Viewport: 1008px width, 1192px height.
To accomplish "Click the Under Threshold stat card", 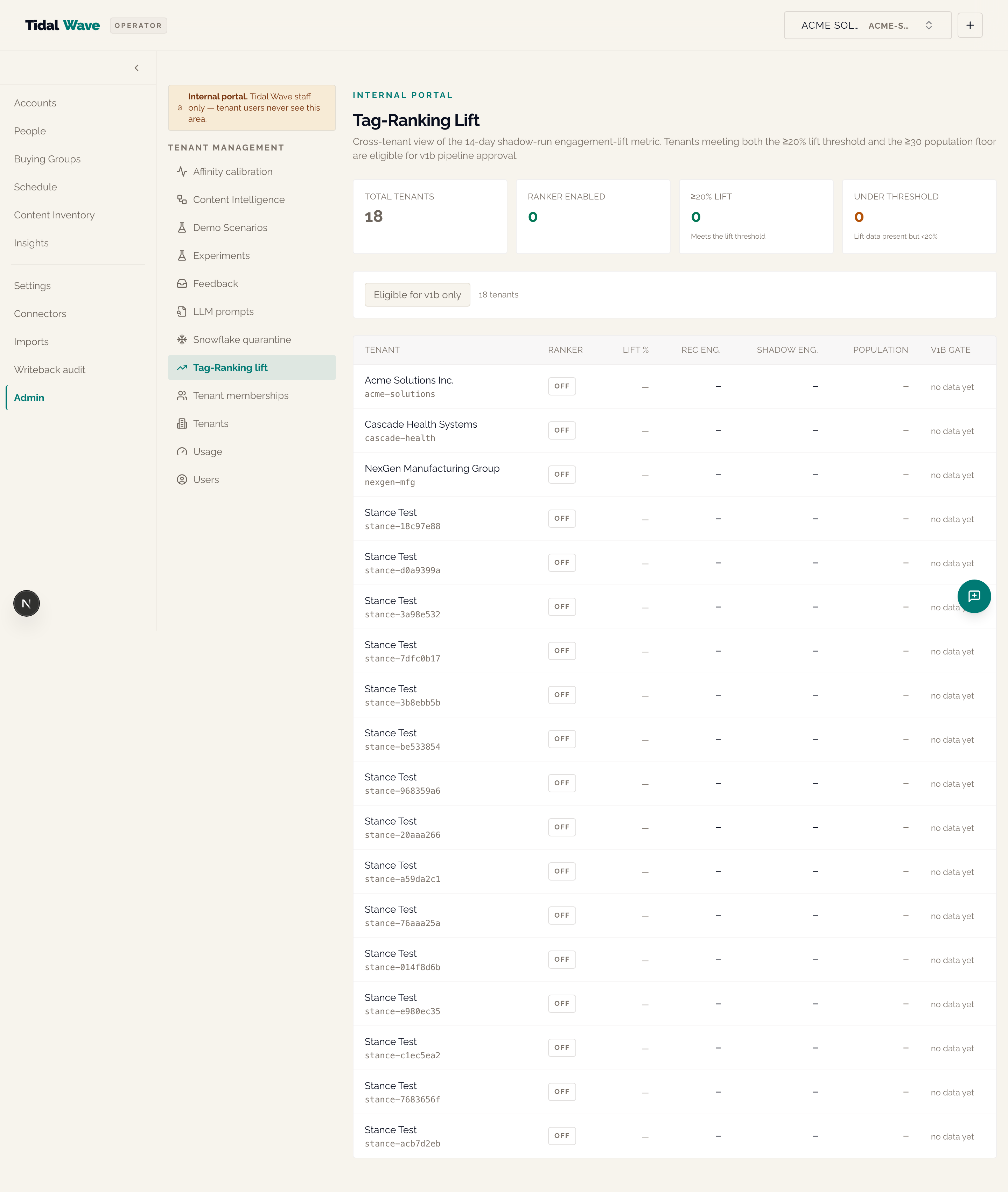I will [x=919, y=217].
